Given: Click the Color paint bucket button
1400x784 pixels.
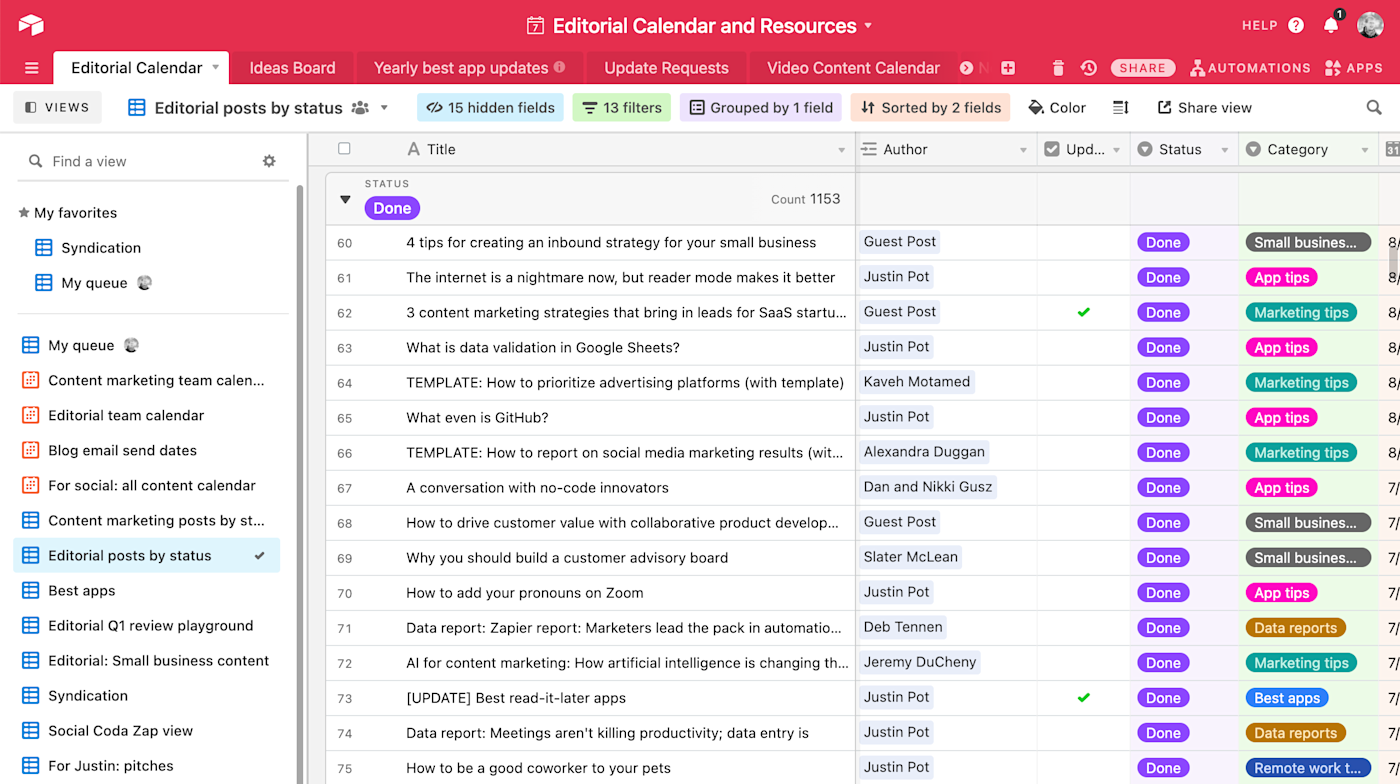Looking at the screenshot, I should [x=1057, y=108].
